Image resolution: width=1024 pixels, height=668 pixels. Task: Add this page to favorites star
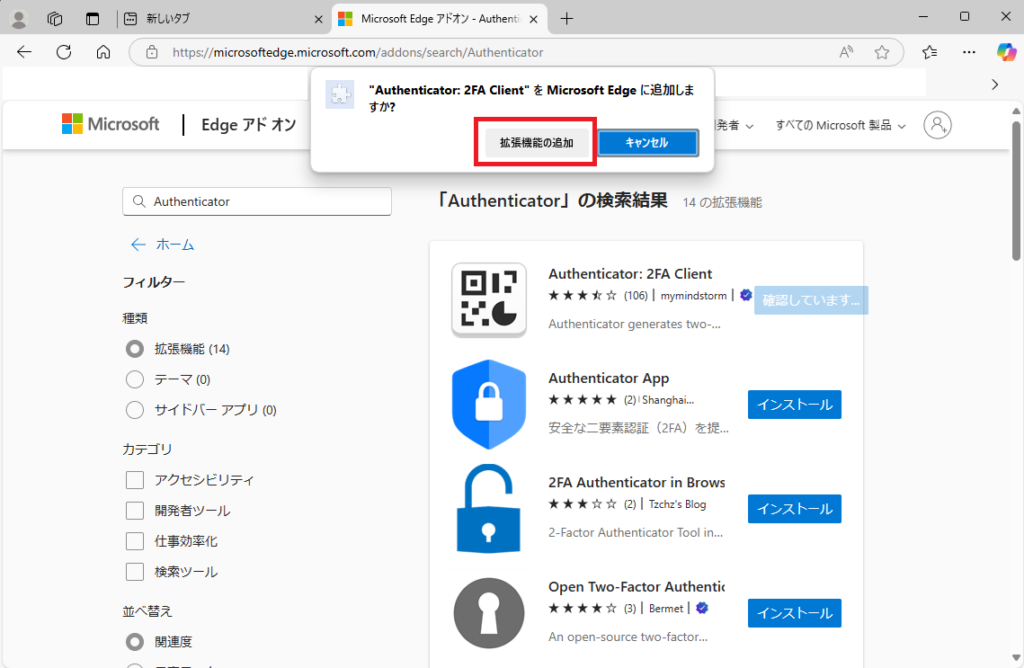882,52
